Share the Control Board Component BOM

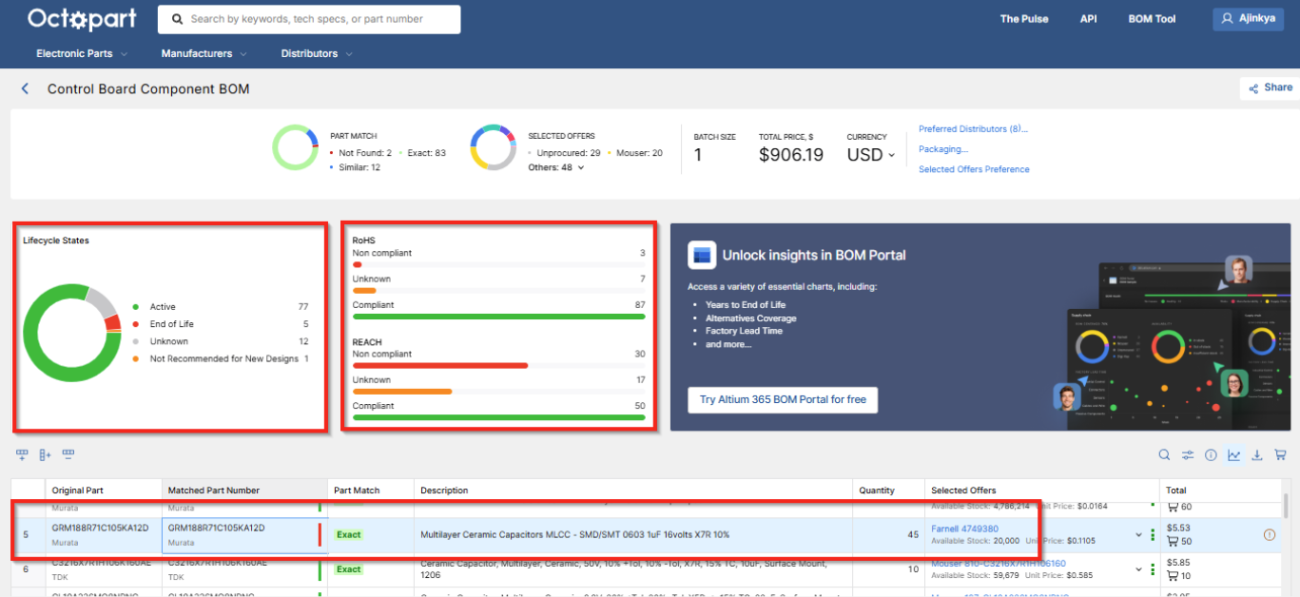1268,88
